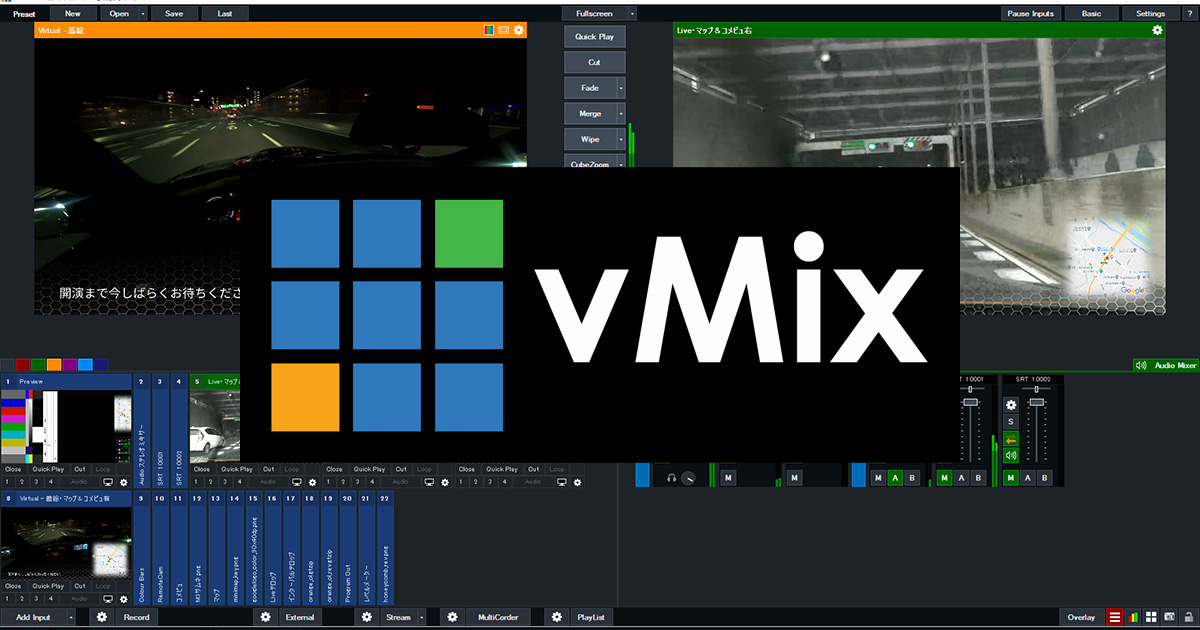Toggle mute M button on SRT 10002 channel
1200x630 pixels.
pyautogui.click(x=1011, y=478)
